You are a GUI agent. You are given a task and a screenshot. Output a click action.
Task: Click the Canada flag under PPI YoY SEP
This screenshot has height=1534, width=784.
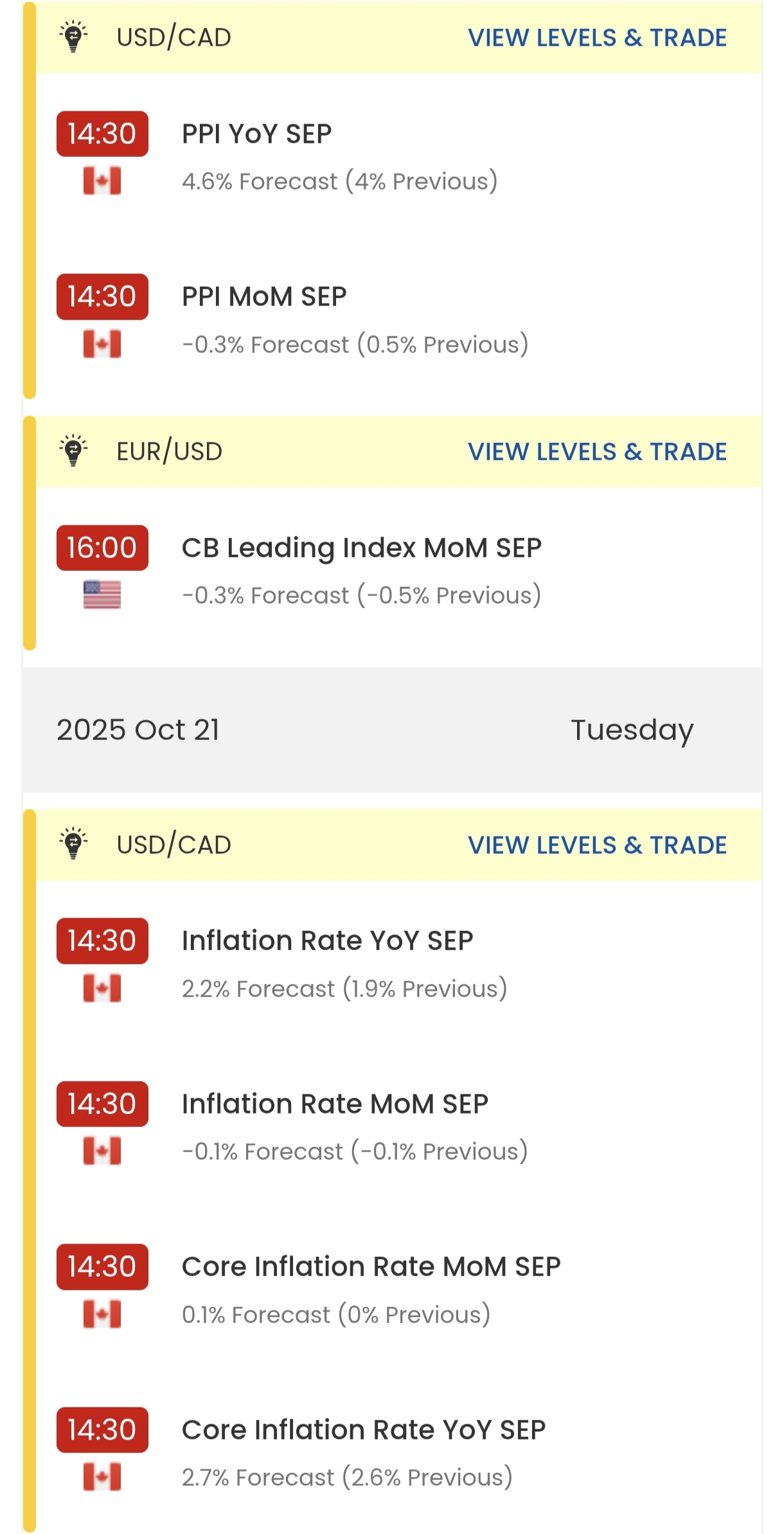[102, 181]
